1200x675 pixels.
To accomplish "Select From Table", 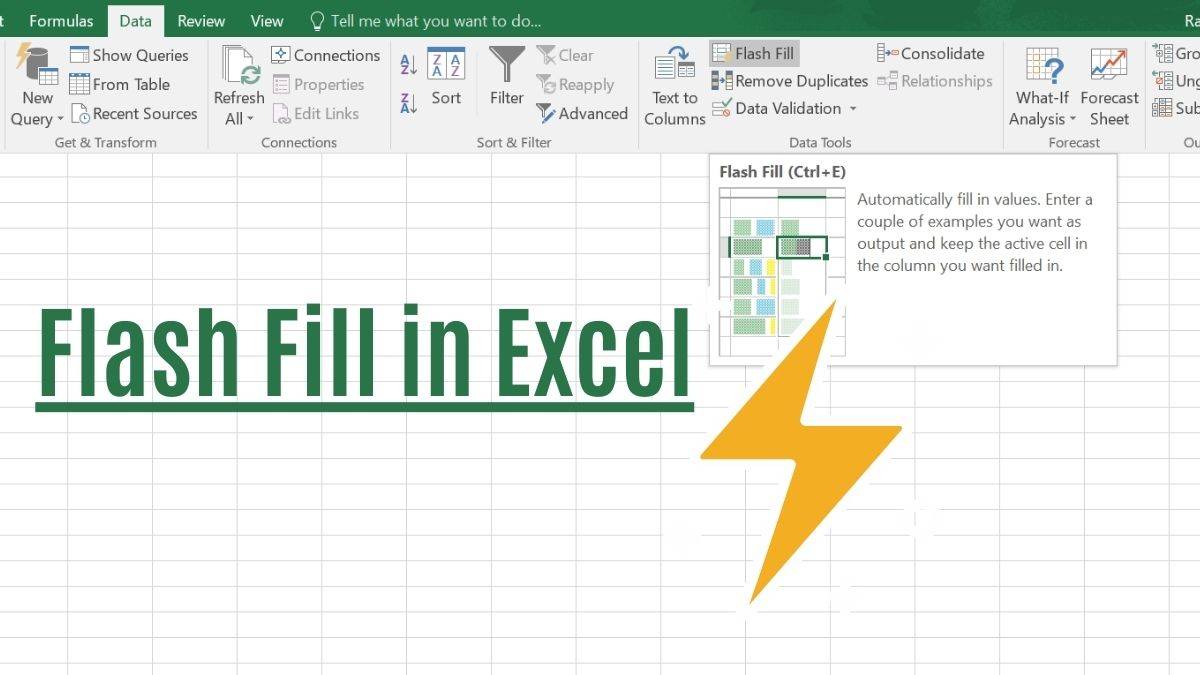I will (119, 84).
